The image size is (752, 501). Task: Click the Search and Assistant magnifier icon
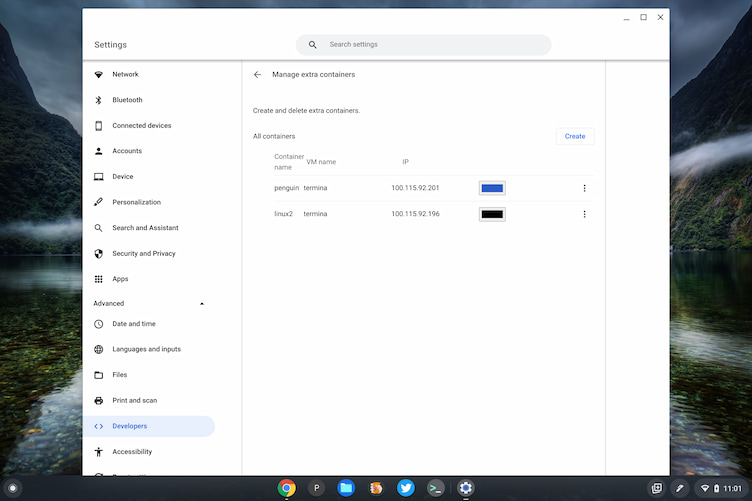[x=99, y=228]
